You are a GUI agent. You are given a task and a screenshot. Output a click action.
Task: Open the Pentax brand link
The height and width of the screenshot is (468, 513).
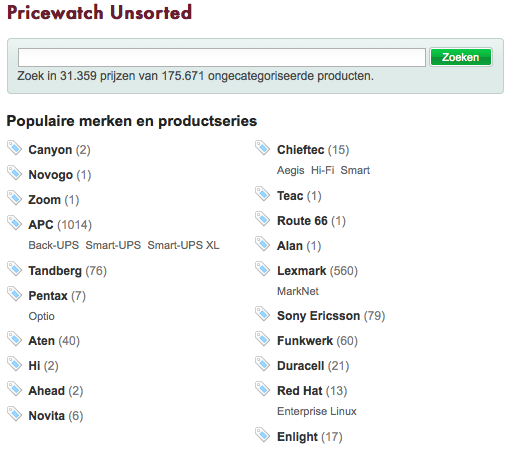tap(48, 296)
